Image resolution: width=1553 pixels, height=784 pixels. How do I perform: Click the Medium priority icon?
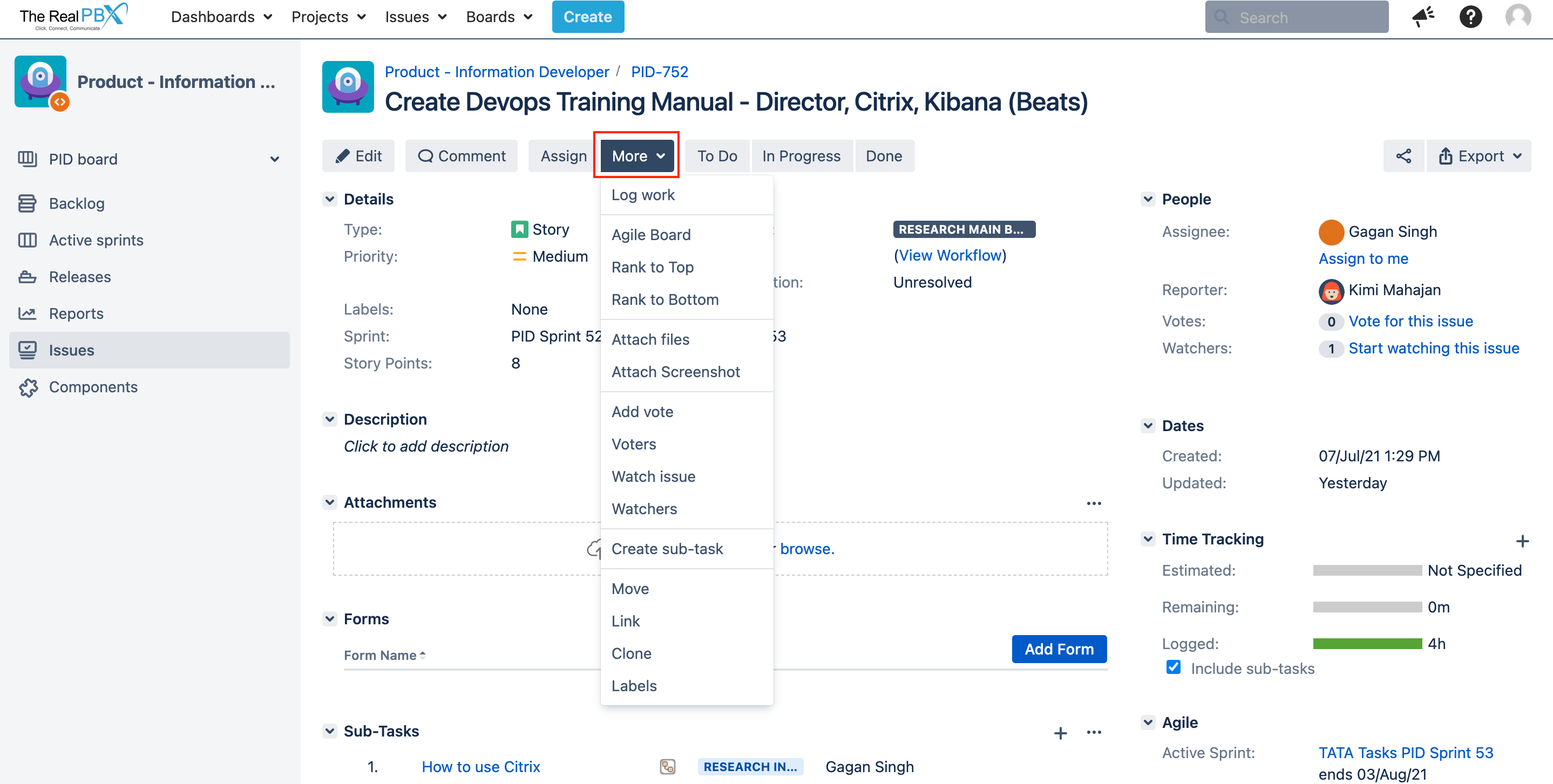tap(519, 257)
